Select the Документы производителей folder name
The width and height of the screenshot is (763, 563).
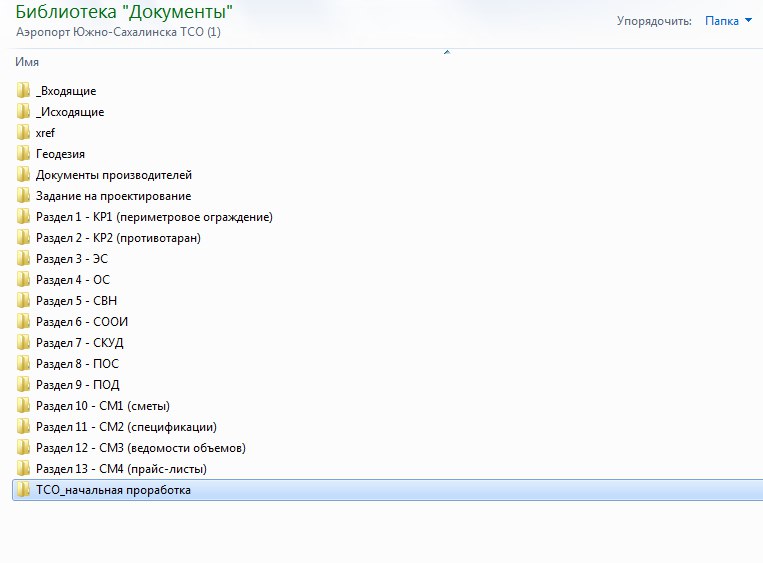pyautogui.click(x=114, y=175)
